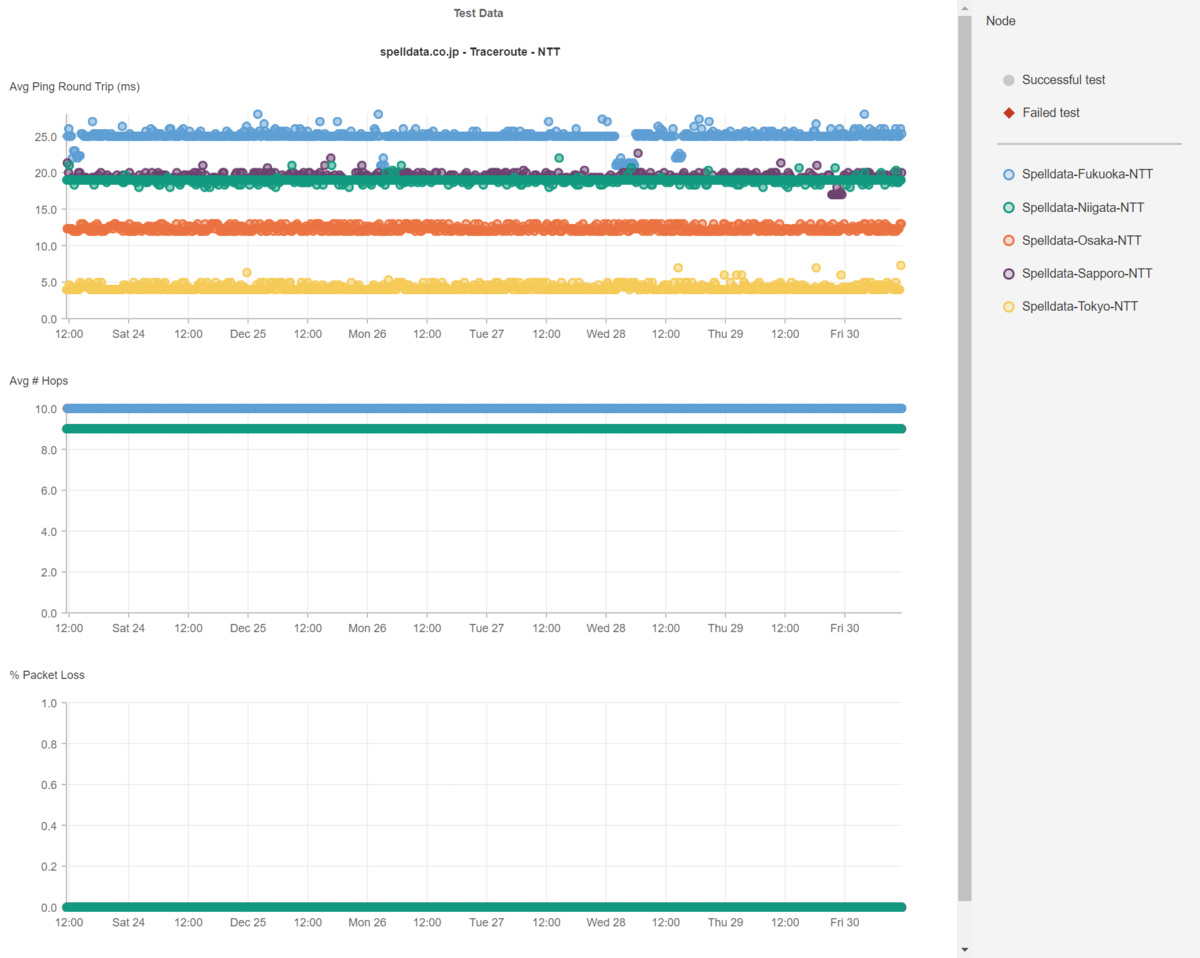Click the Avg # Hops chart label

click(x=39, y=381)
